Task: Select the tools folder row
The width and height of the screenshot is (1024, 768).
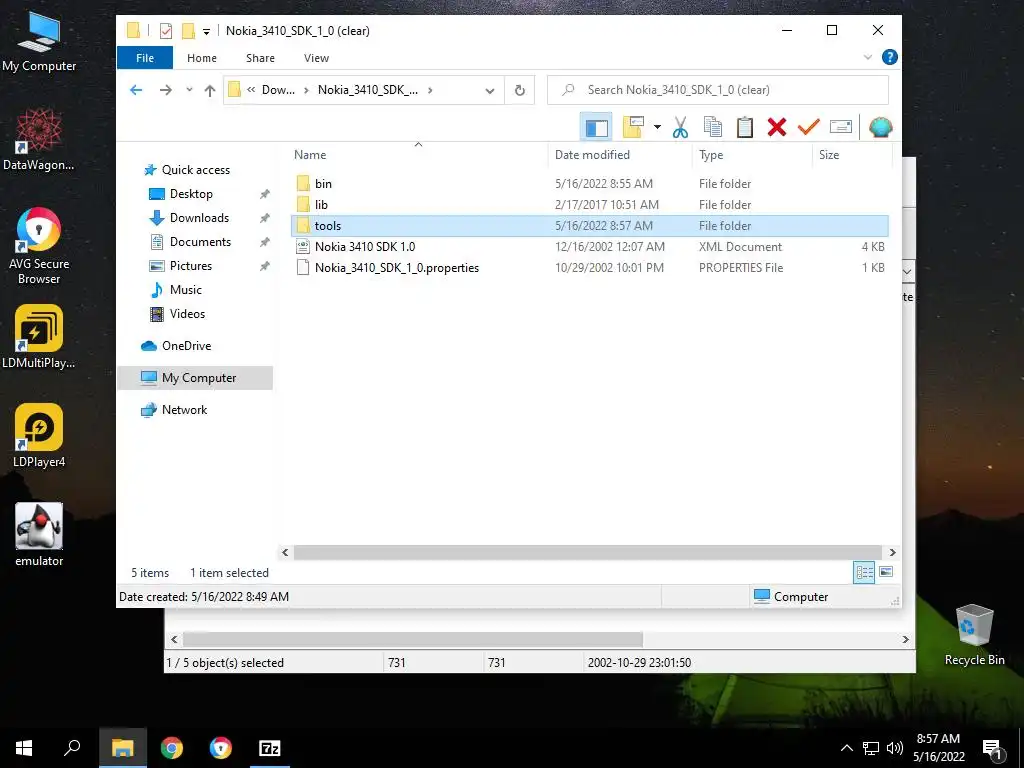Action: click(x=590, y=225)
